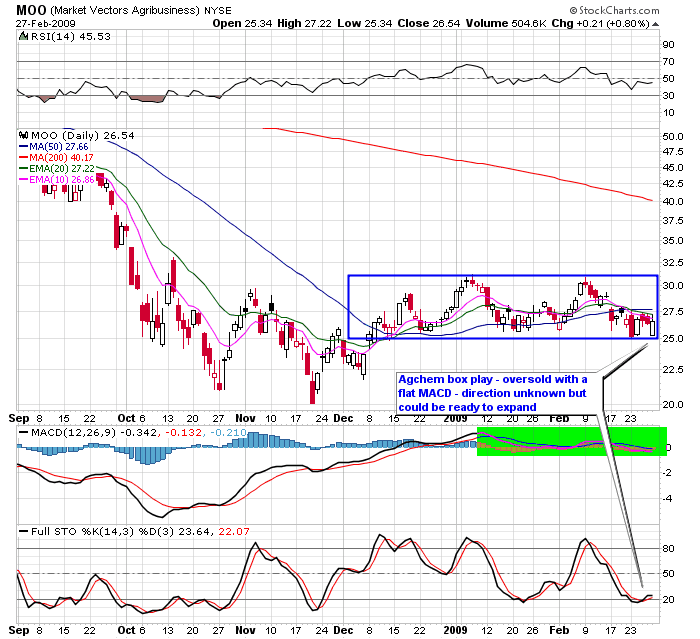The image size is (700, 639).
Task: Click the blue -0.210 MACD histogram value
Action: click(228, 432)
